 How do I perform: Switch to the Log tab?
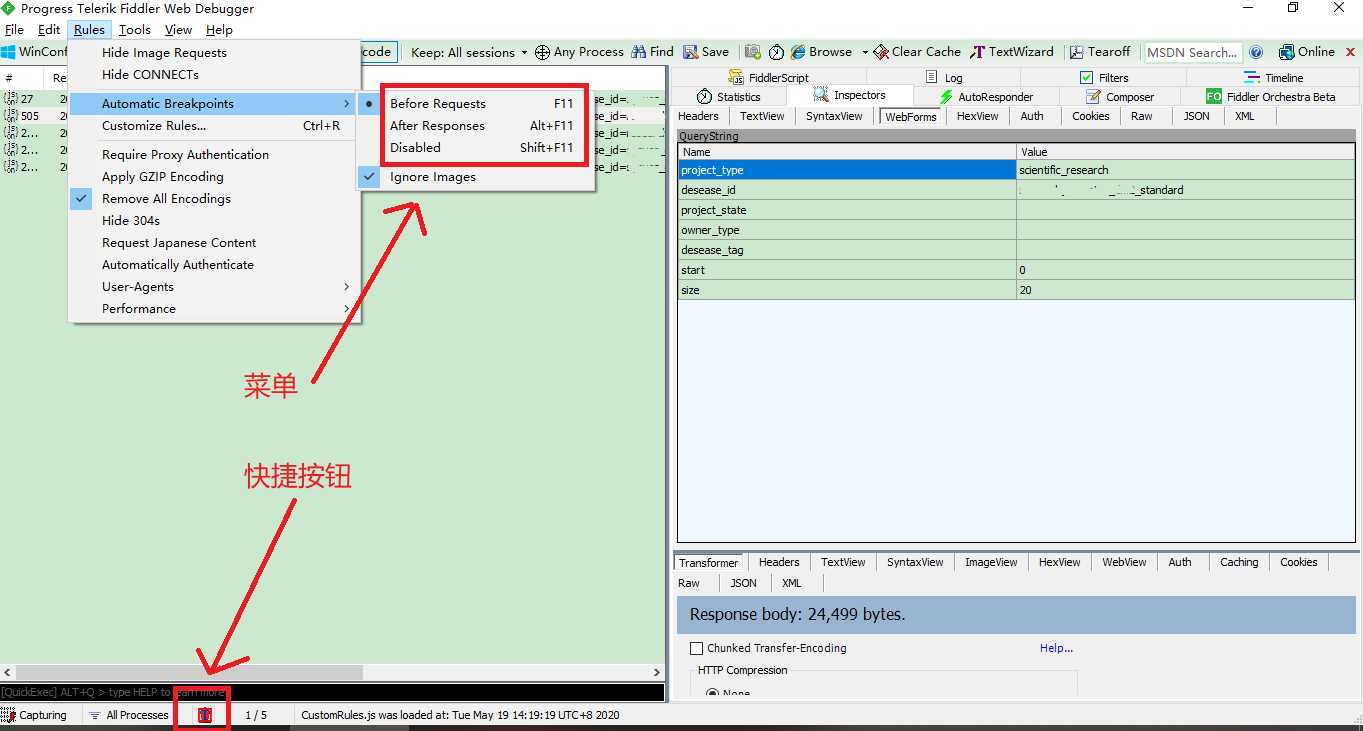(x=944, y=77)
